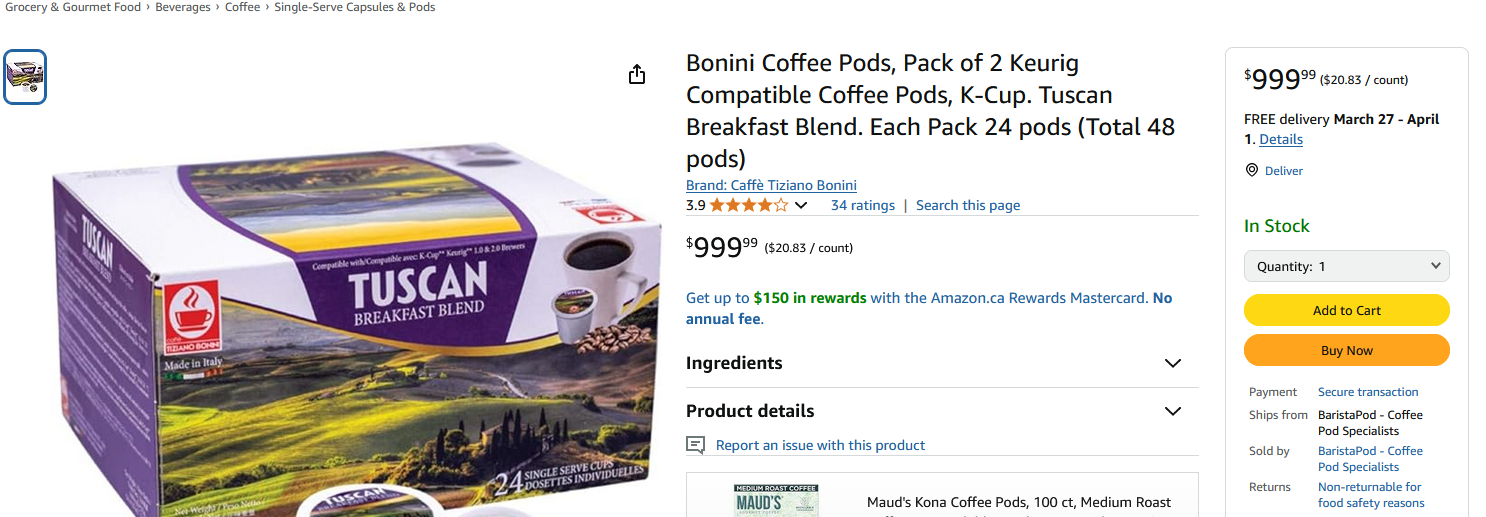1486x517 pixels.
Task: Navigate to Coffee breadcrumb category
Action: pos(242,7)
